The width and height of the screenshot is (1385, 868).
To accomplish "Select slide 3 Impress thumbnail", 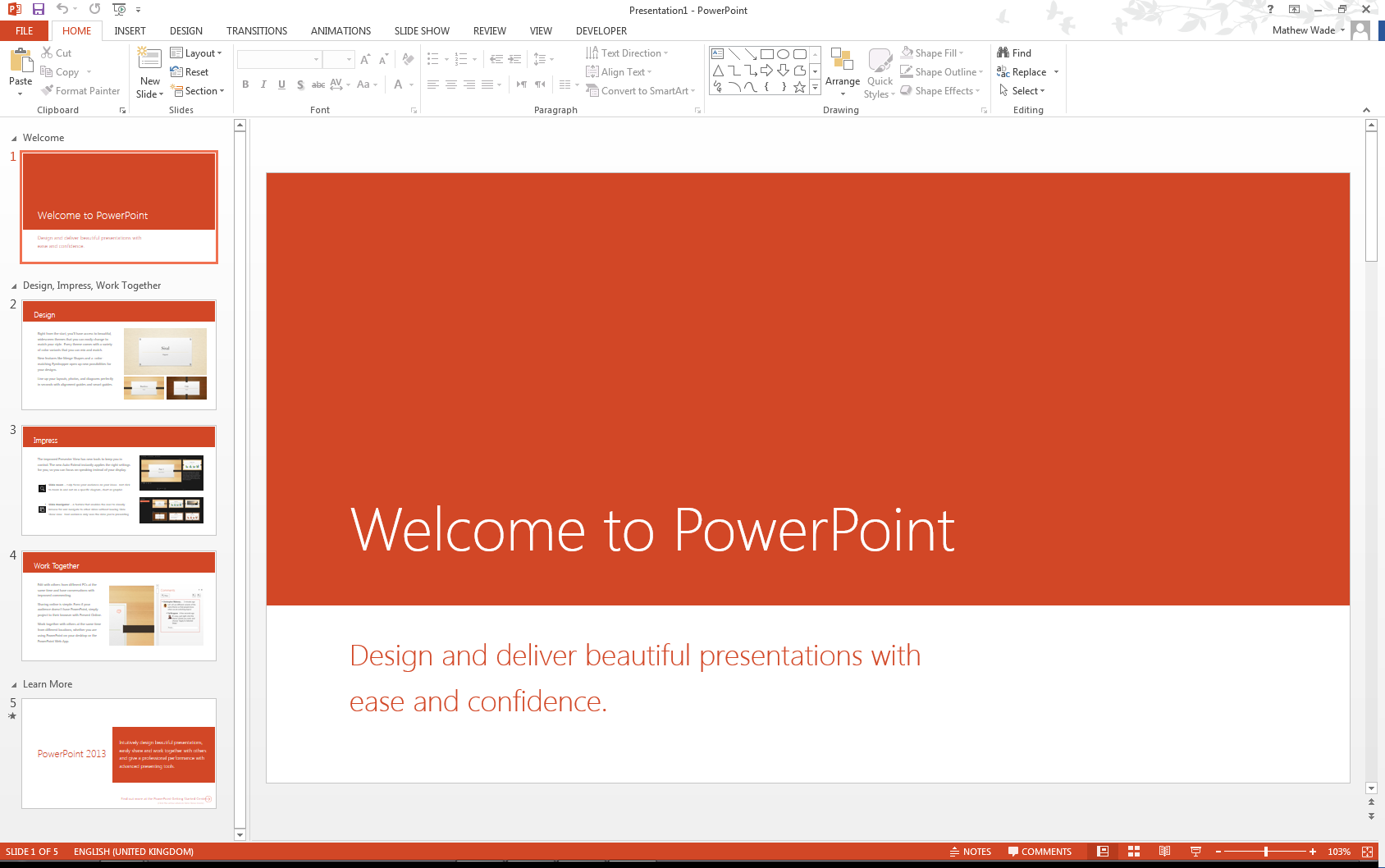I will point(119,480).
